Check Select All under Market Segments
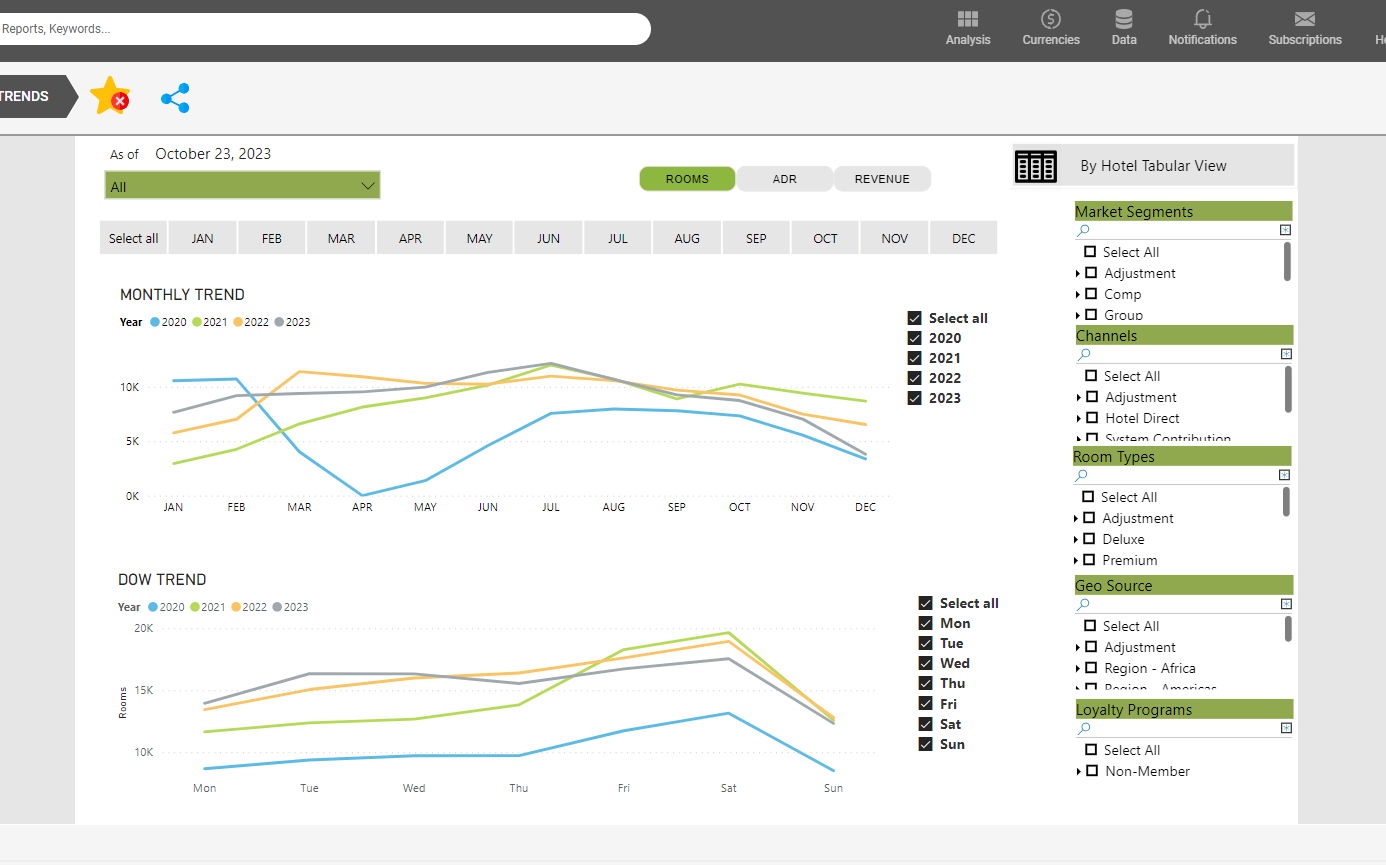 click(1090, 252)
